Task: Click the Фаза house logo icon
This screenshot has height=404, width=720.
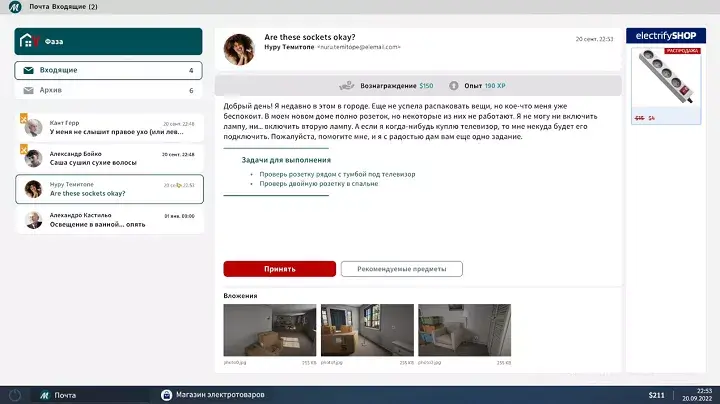Action: pyautogui.click(x=30, y=41)
